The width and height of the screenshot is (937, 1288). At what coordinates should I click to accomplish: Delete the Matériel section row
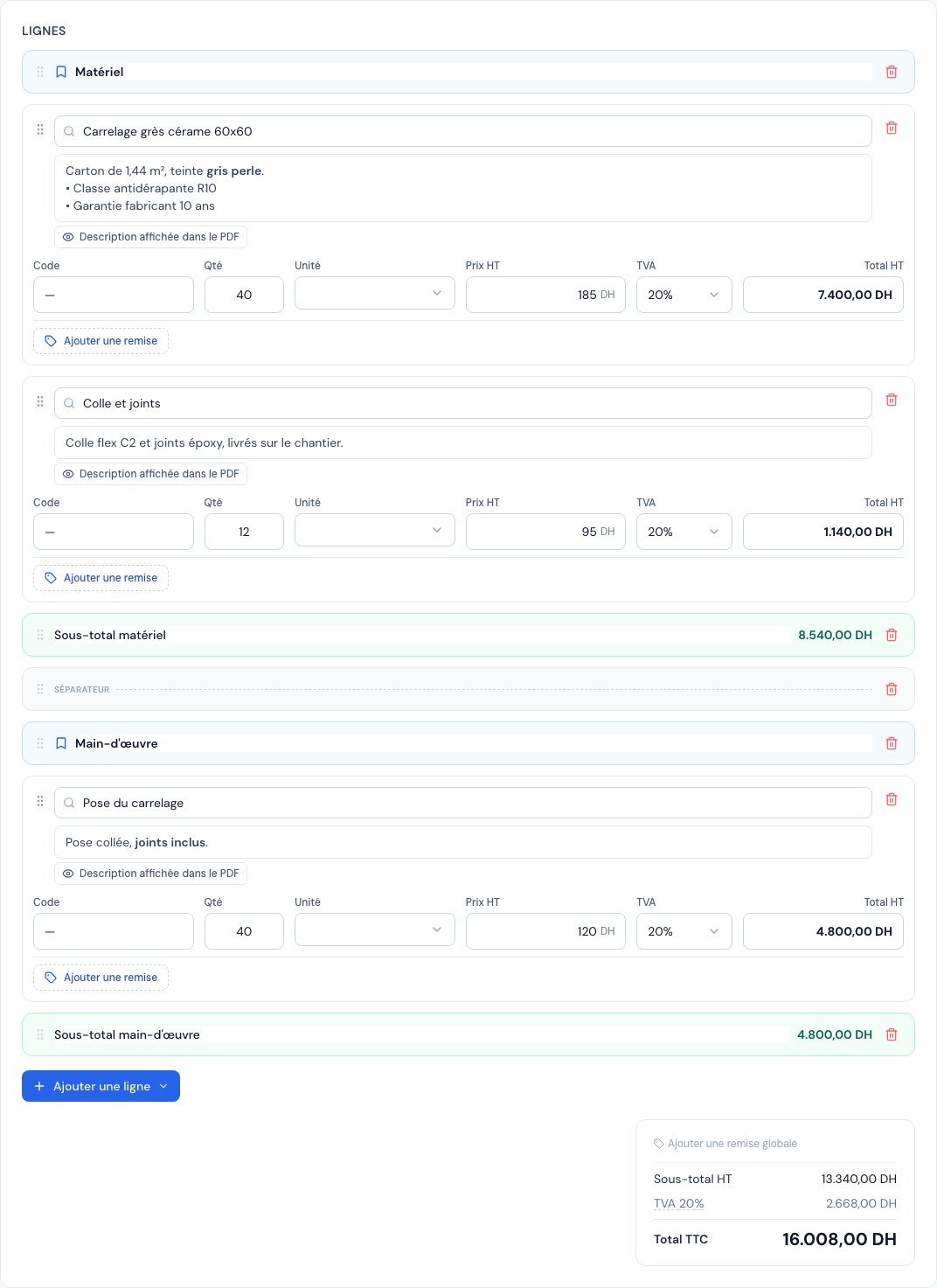[x=892, y=72]
